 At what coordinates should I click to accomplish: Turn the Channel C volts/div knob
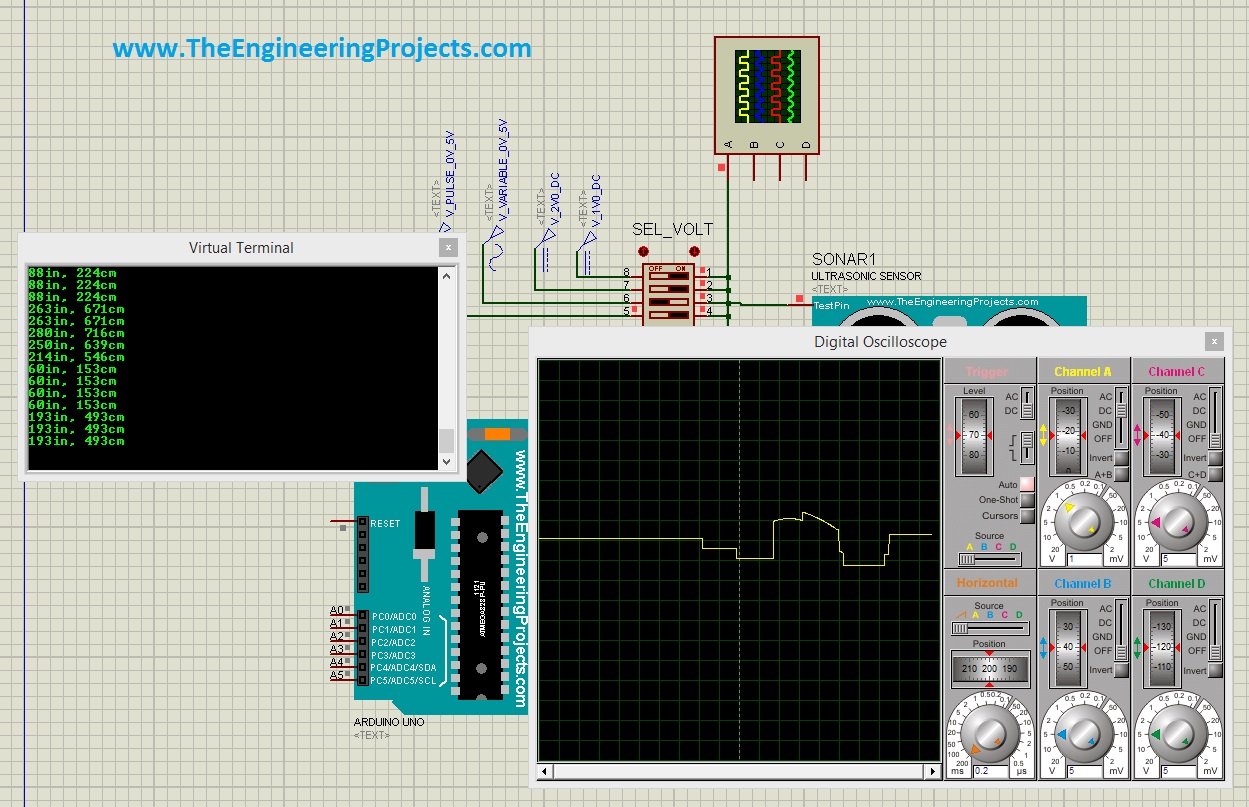tap(1180, 521)
